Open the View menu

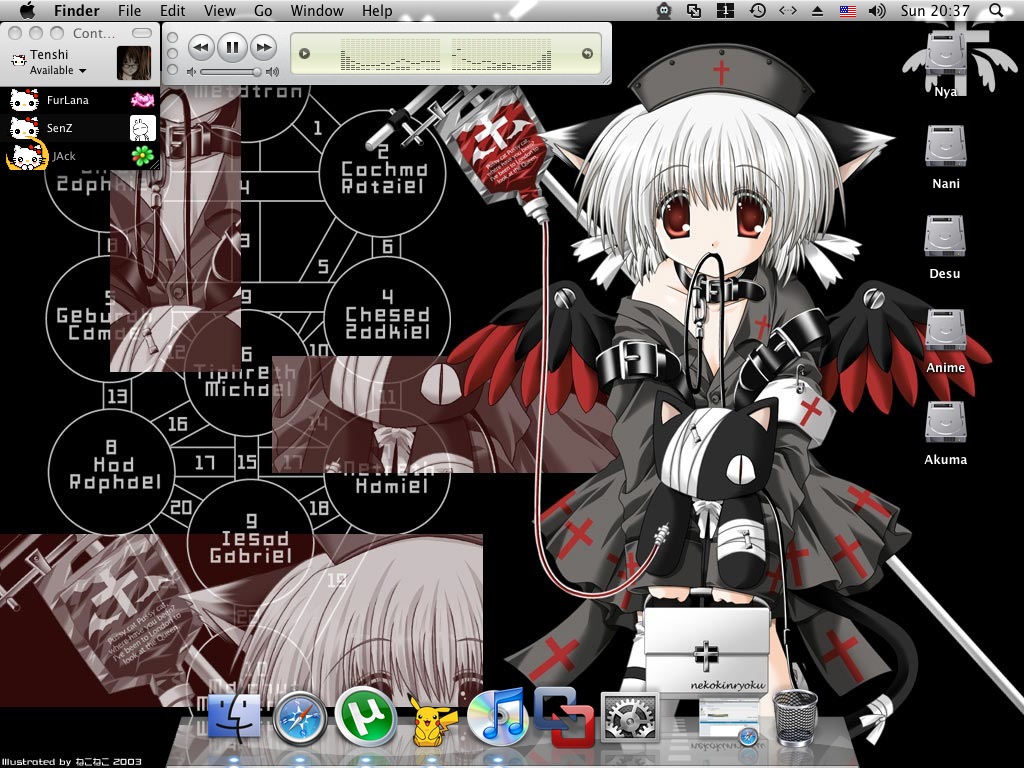tap(219, 10)
